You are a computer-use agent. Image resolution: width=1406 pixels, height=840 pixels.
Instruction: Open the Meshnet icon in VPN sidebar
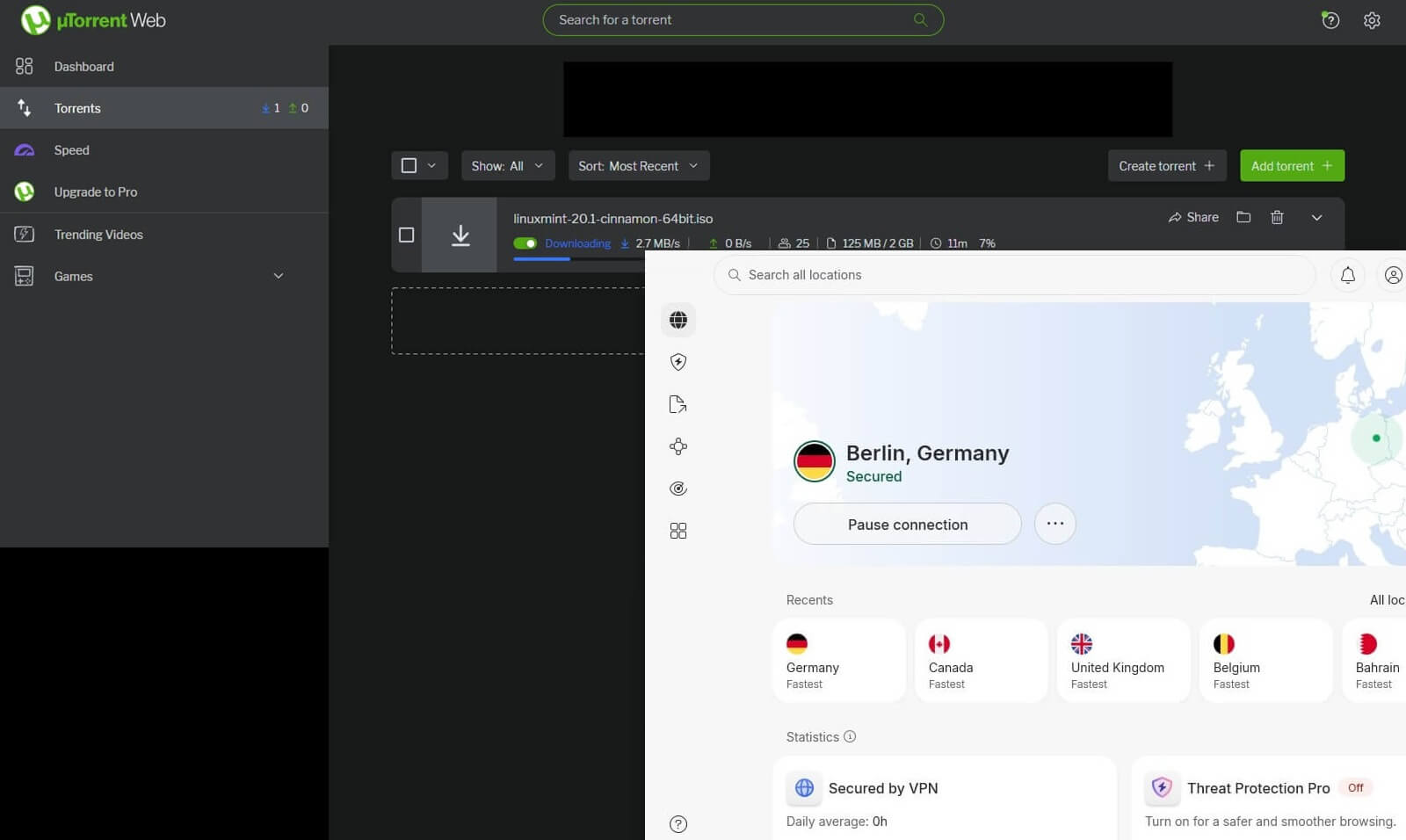pyautogui.click(x=678, y=445)
